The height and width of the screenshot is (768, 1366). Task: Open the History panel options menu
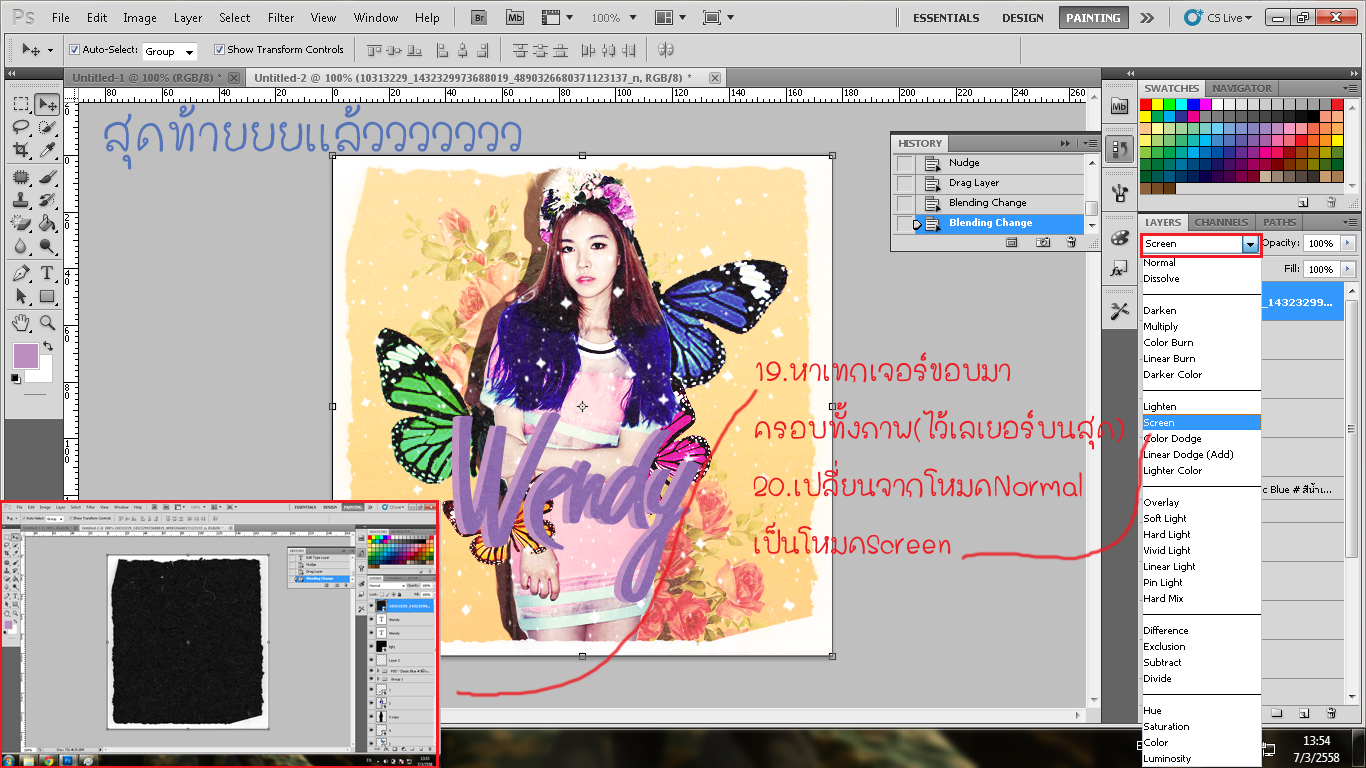(1091, 143)
